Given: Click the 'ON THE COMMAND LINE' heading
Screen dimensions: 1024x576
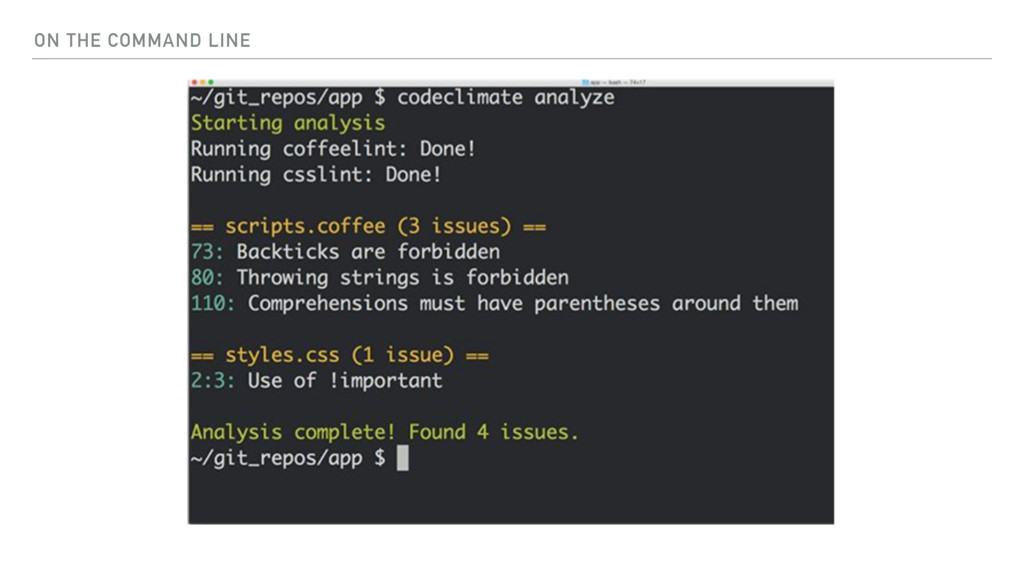Looking at the screenshot, I should (x=142, y=40).
